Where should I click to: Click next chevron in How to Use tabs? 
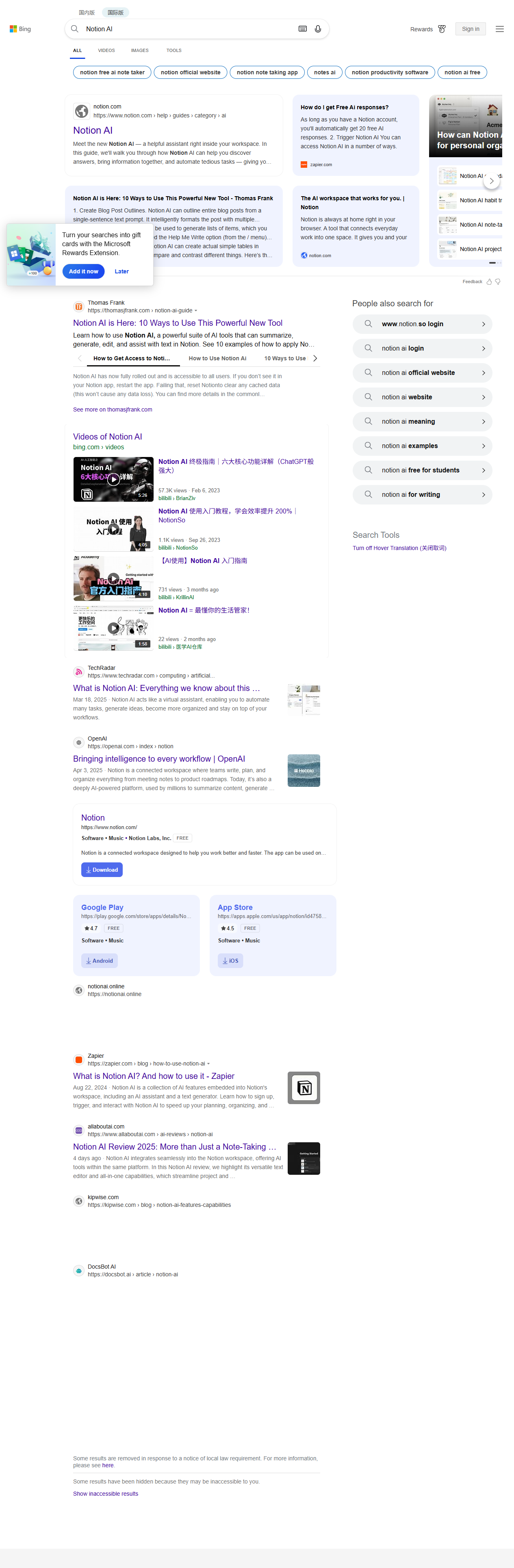pos(314,359)
